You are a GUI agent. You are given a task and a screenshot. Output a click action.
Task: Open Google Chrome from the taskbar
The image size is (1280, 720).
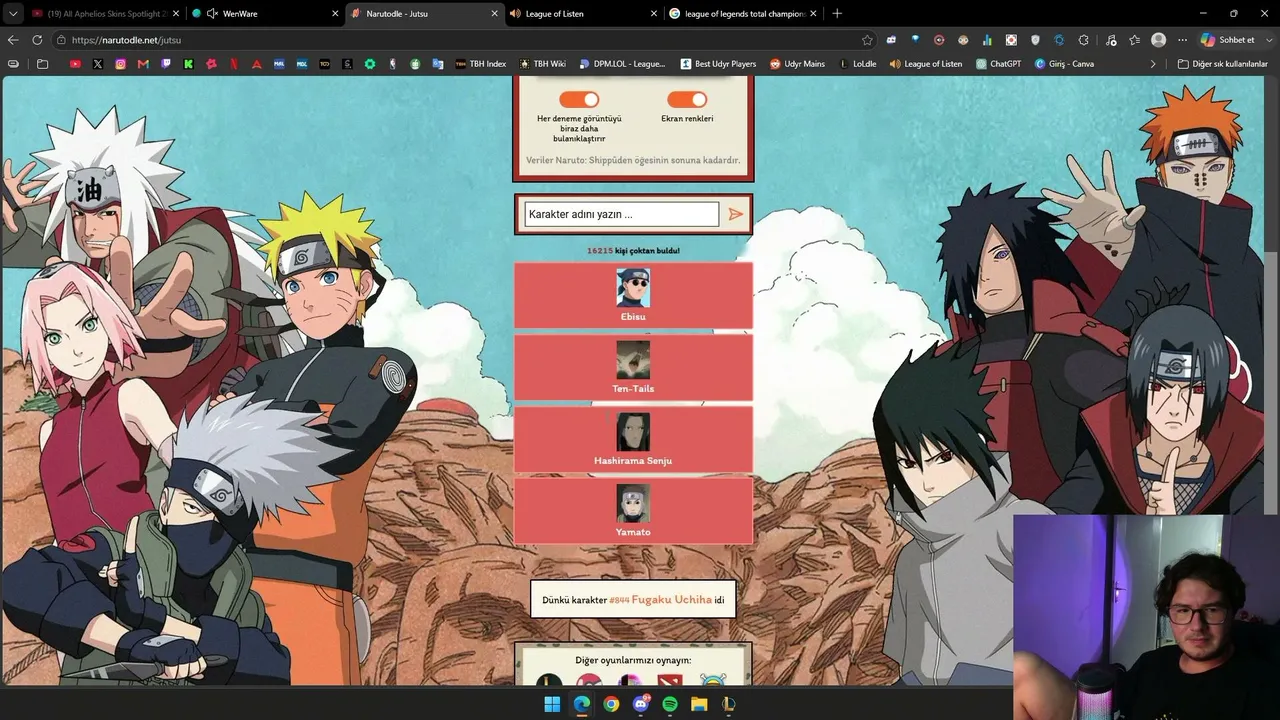pos(611,704)
